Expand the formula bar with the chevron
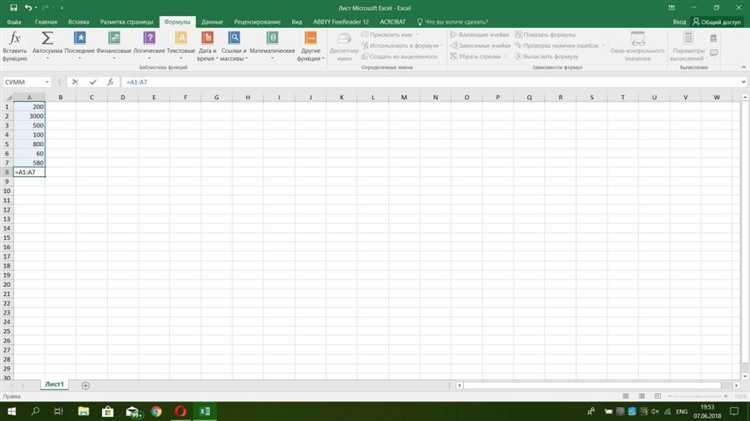The image size is (750, 421). tap(743, 82)
